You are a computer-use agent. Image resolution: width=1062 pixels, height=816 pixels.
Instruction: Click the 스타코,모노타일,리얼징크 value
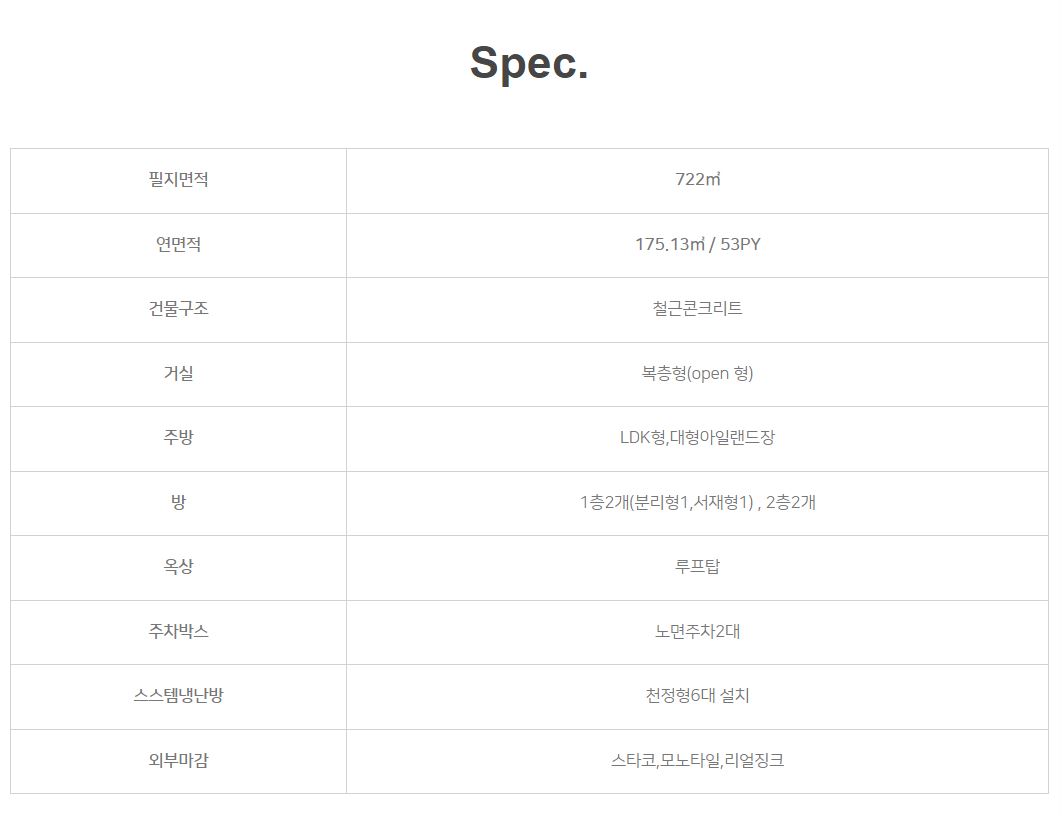697,760
